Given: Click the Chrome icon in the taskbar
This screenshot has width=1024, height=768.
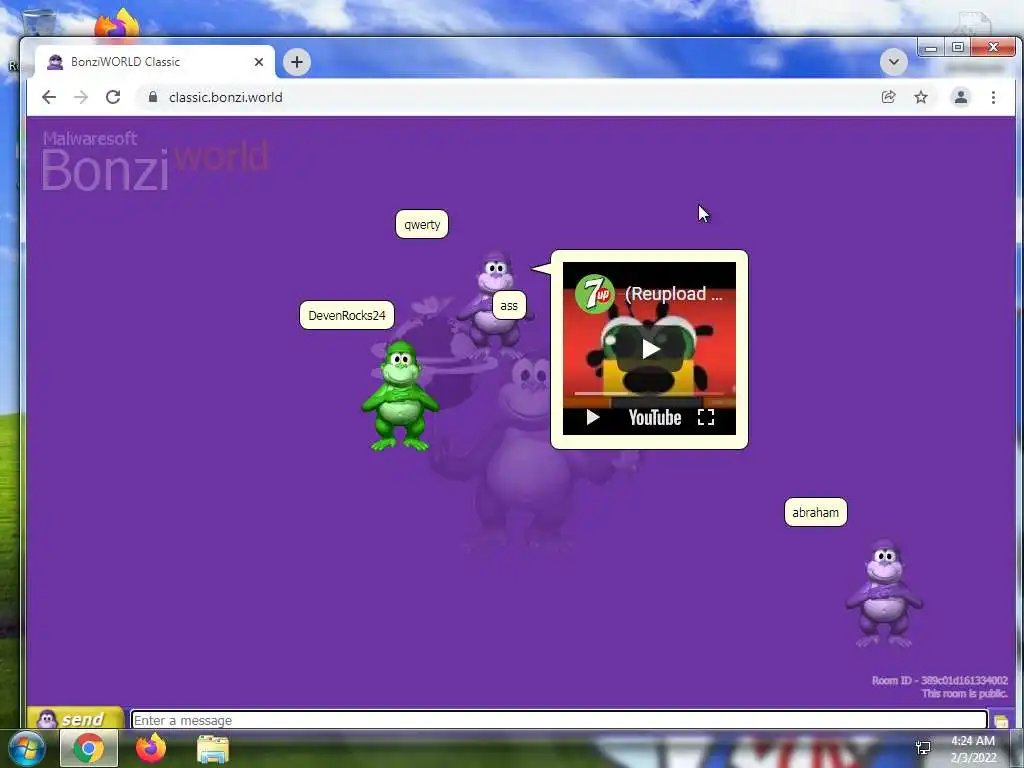Looking at the screenshot, I should (x=89, y=748).
